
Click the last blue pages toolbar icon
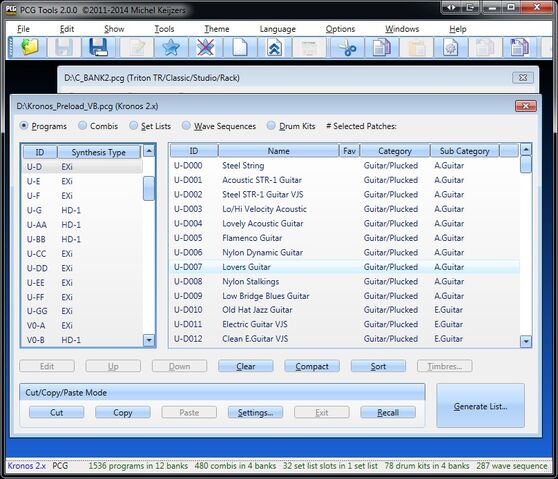[520, 47]
